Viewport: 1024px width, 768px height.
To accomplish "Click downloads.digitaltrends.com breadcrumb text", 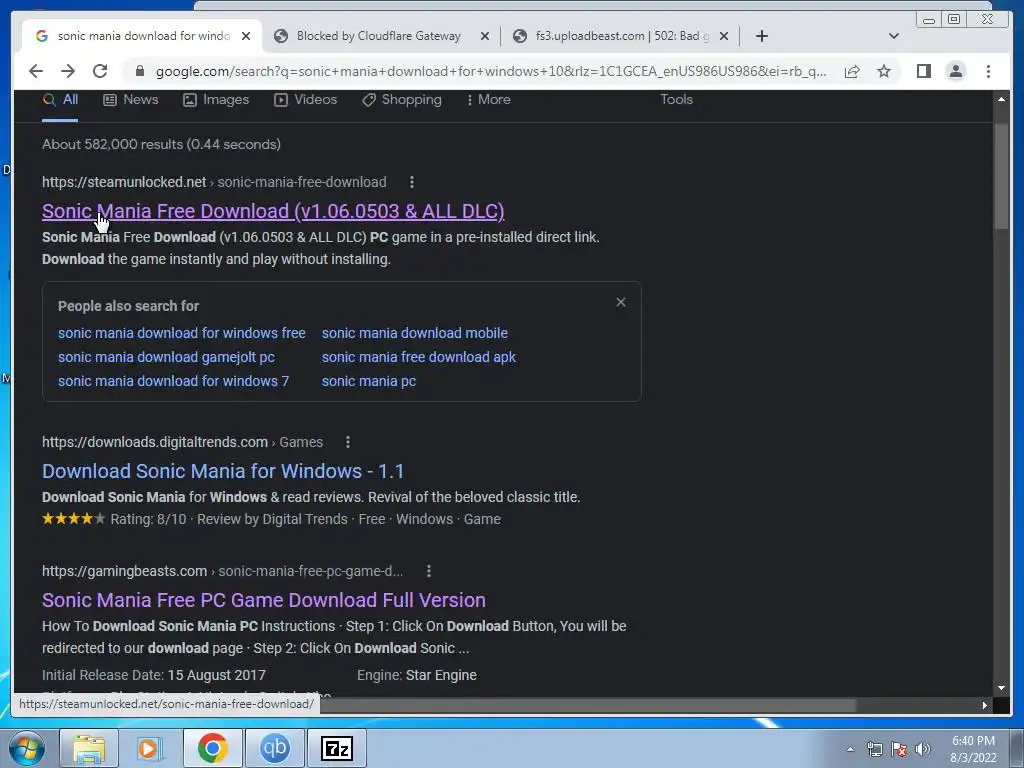I will click(182, 442).
